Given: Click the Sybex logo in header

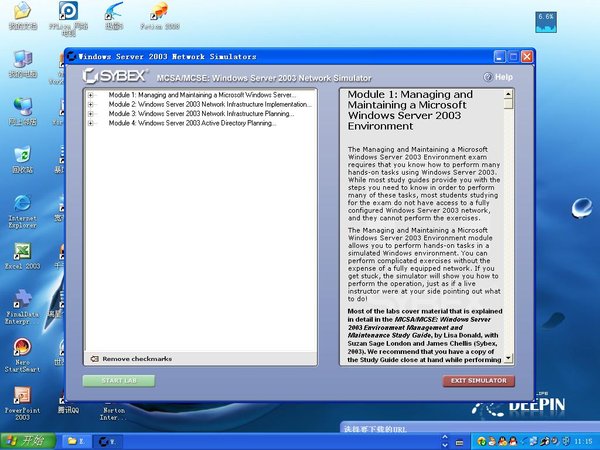Looking at the screenshot, I should click(114, 76).
